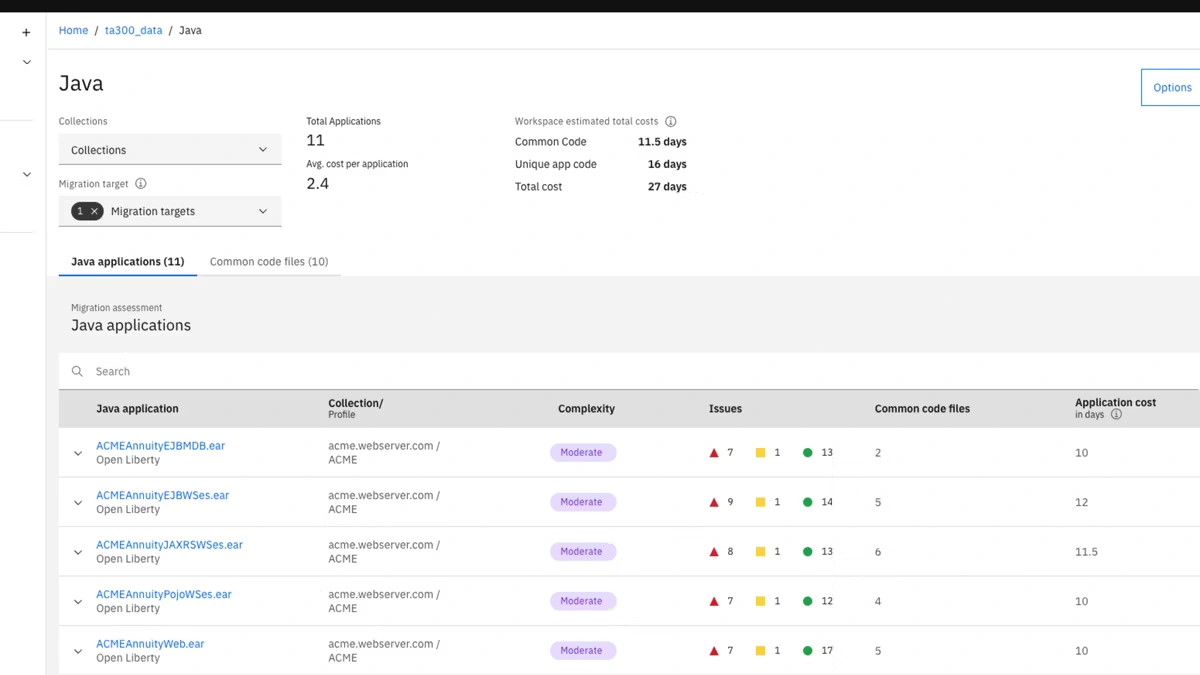Screen dimensions: 1200x675
Task: Click the search magnifier icon above the table
Action: (77, 371)
